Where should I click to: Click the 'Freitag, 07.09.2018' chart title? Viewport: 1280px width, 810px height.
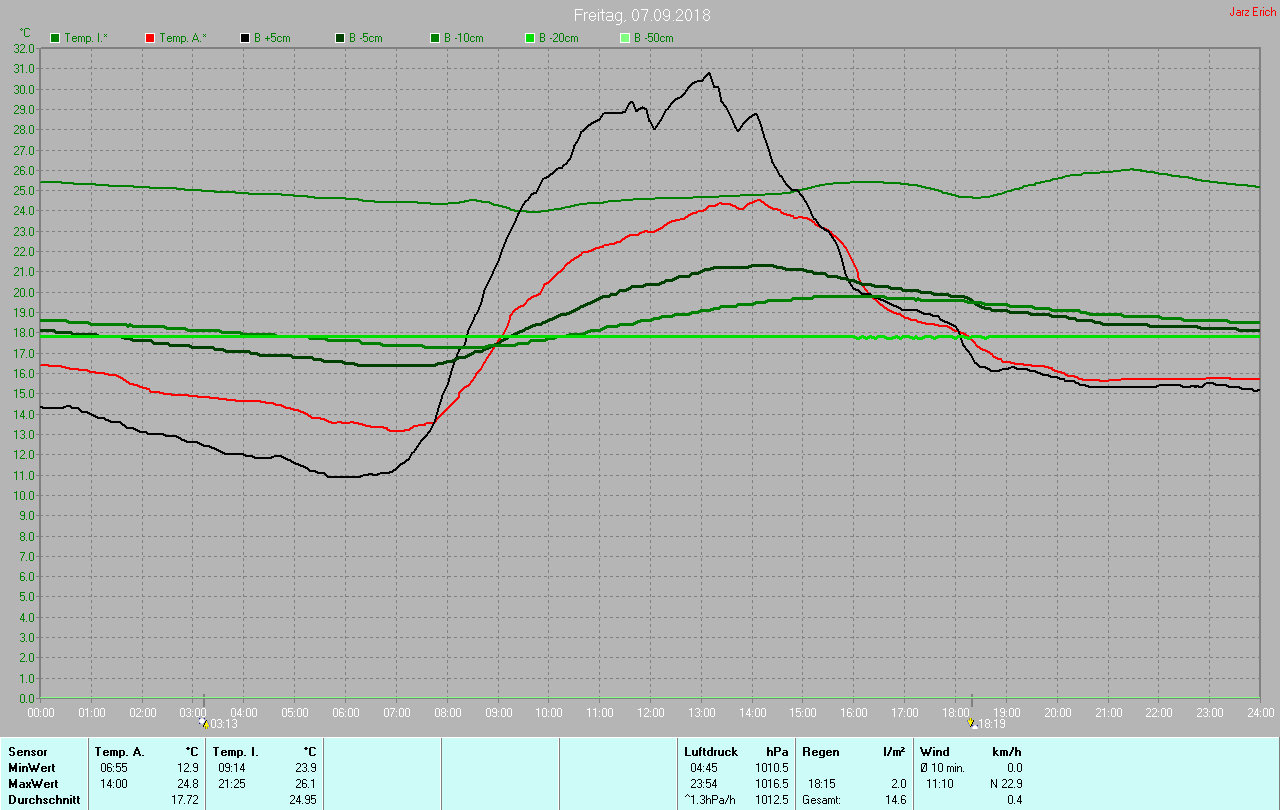[642, 15]
